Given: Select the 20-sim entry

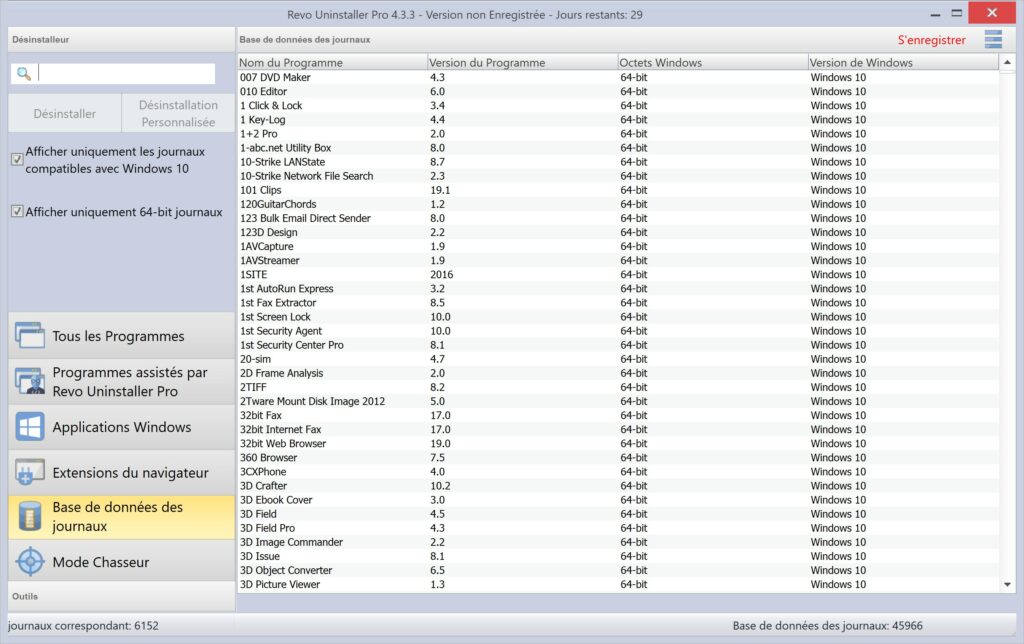Looking at the screenshot, I should click(618, 359).
